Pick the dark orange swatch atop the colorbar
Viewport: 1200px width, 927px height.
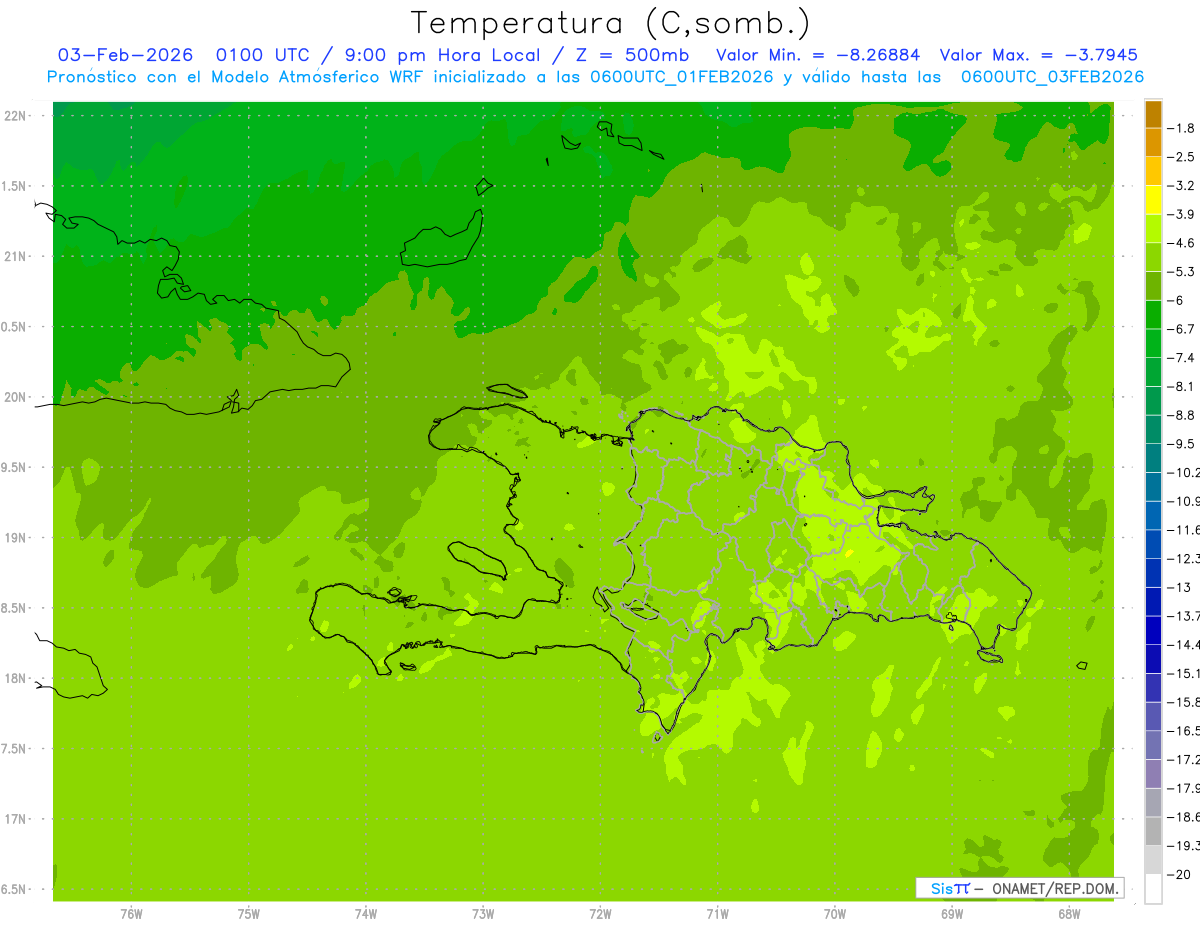[1153, 114]
